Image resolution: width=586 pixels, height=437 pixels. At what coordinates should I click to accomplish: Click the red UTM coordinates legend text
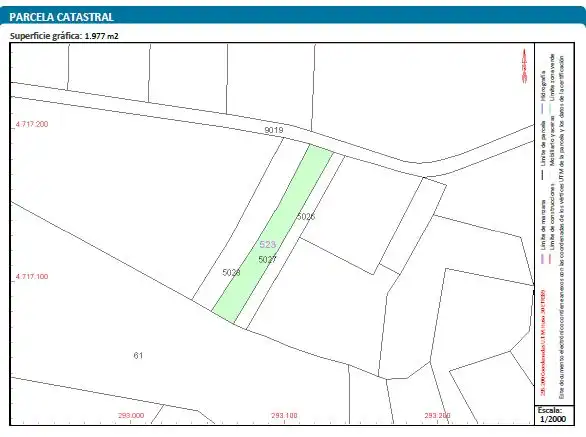543,342
